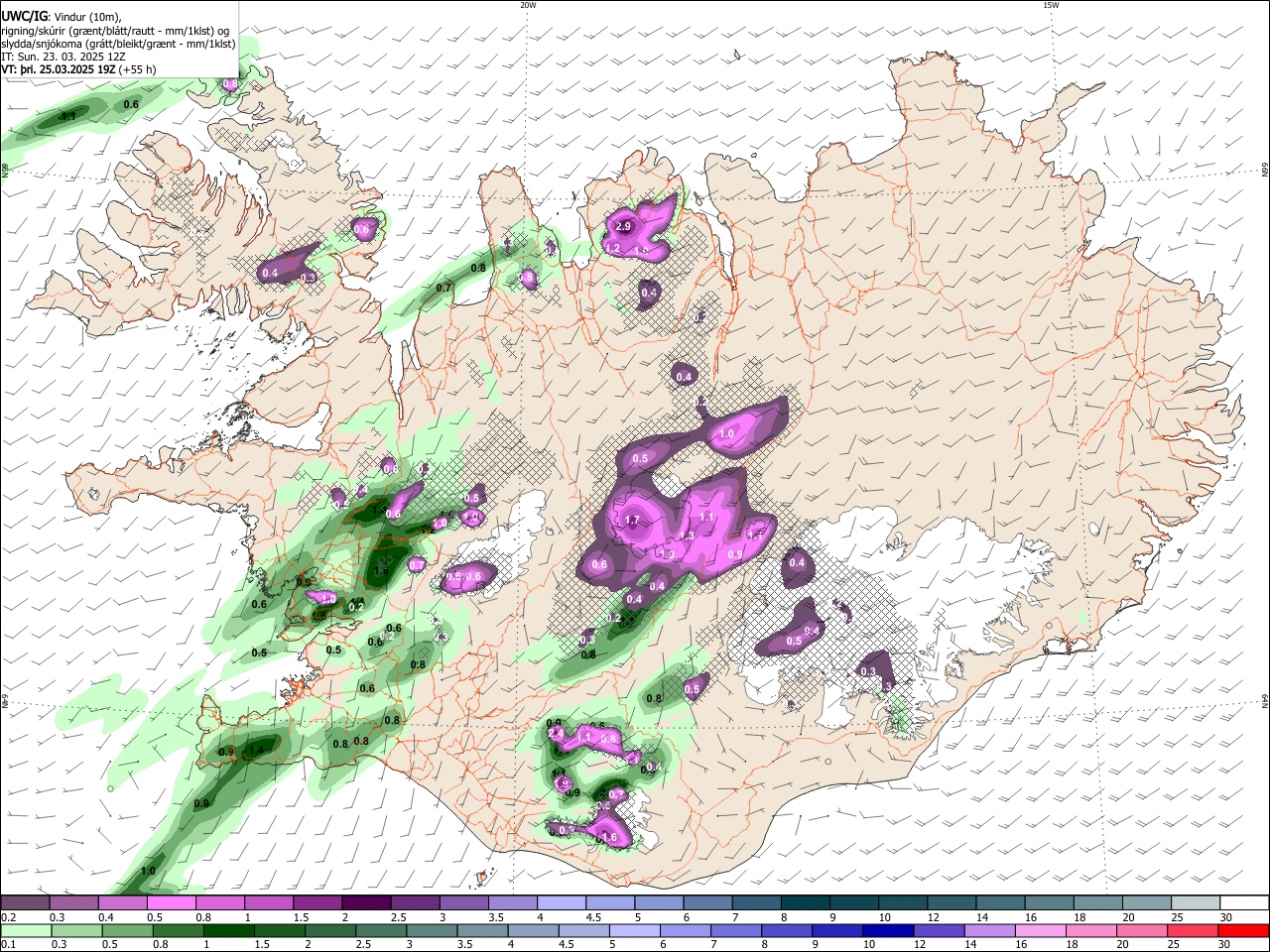Viewport: 1270px width, 952px height.
Task: Pick the darkest purple swatch labeled 2 on snow scale
Action: 366,903
